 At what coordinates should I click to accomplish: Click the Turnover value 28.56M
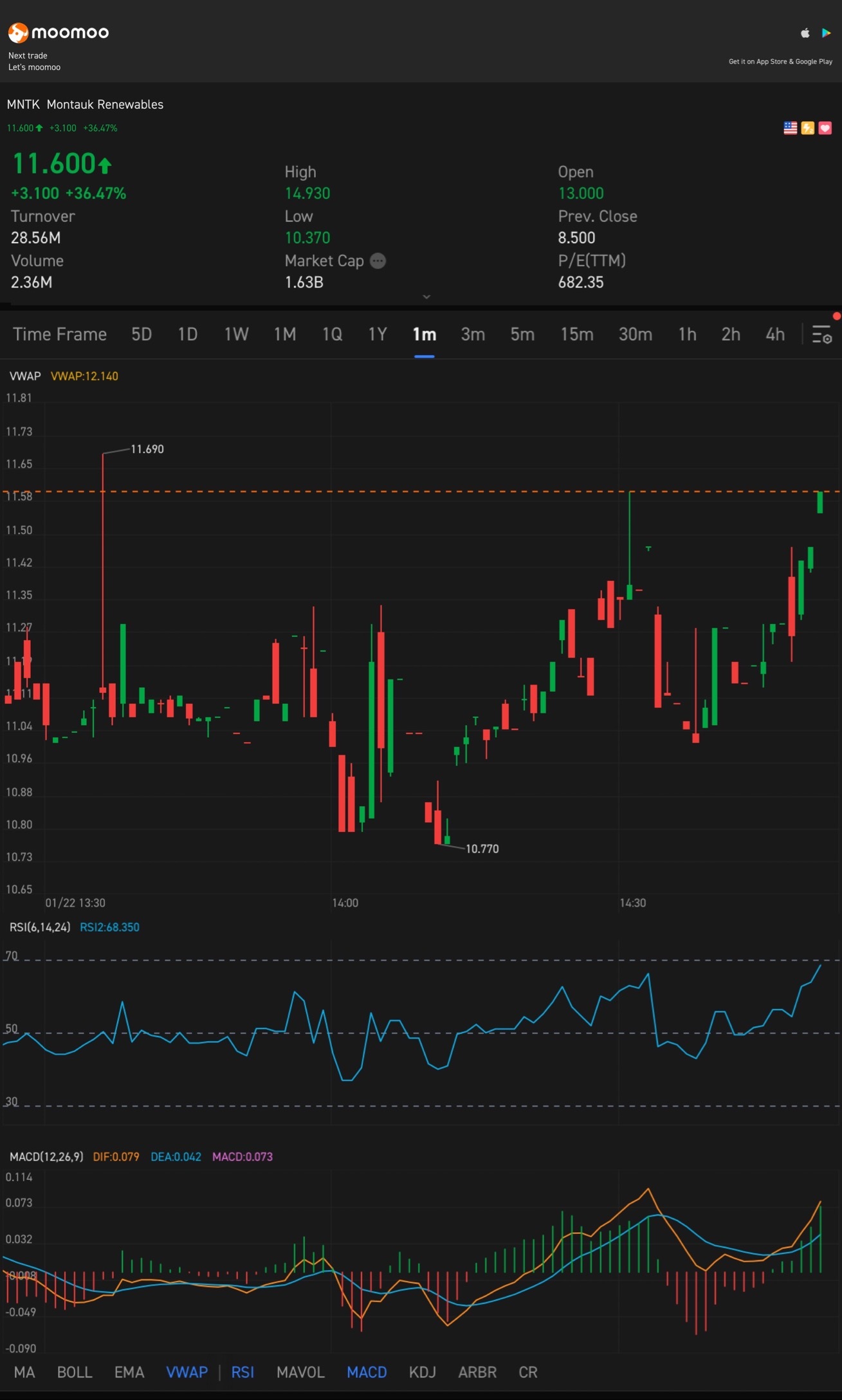[x=36, y=237]
